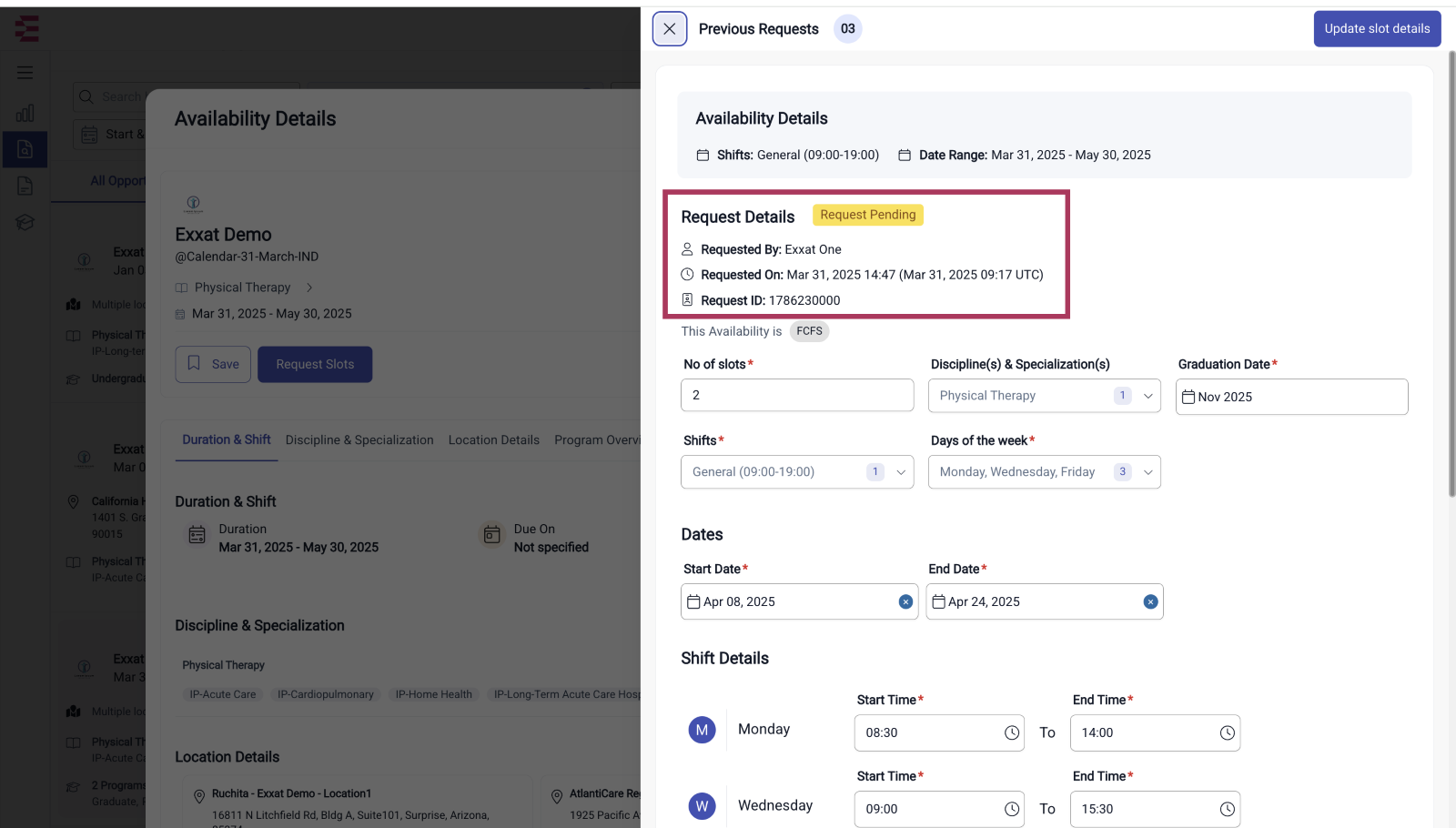Click the right panel vertical scrollbar
The width and height of the screenshot is (1456, 828).
1451,273
